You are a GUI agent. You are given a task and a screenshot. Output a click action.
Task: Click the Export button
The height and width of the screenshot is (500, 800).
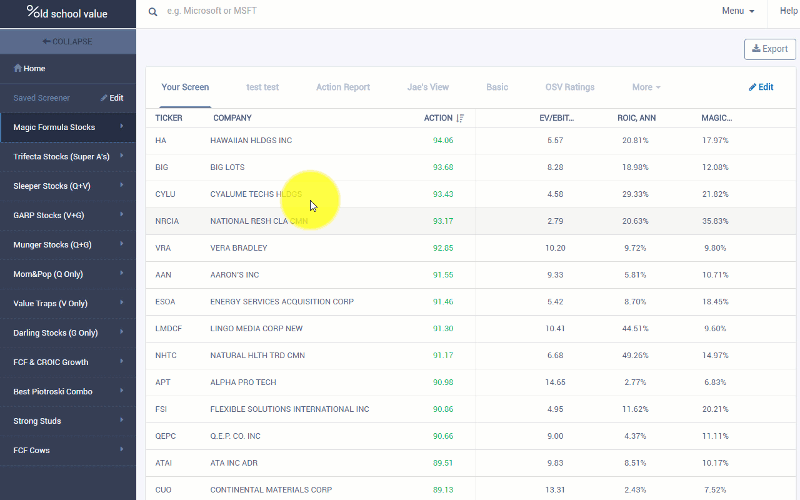pyautogui.click(x=769, y=49)
